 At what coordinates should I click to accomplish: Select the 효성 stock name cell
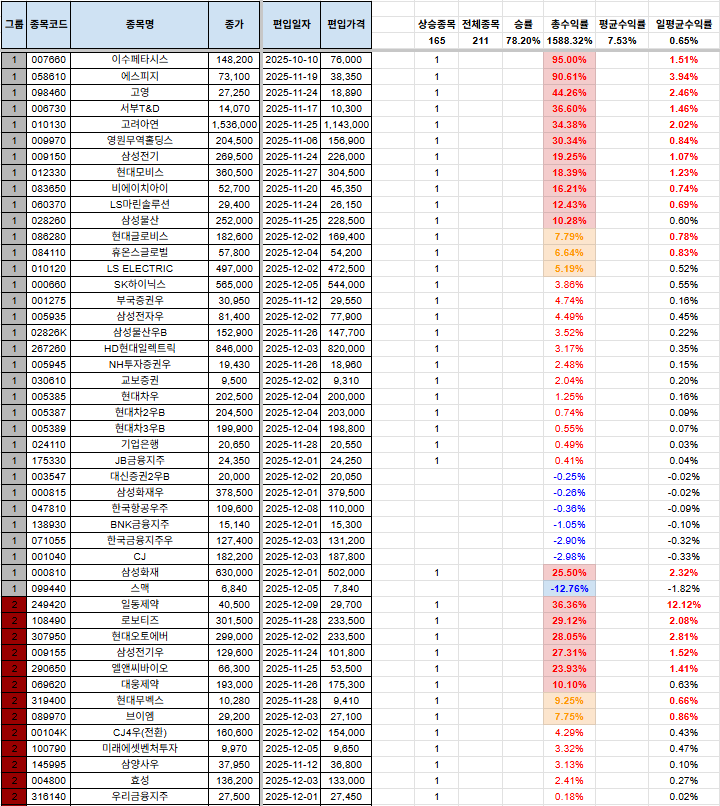[139, 780]
